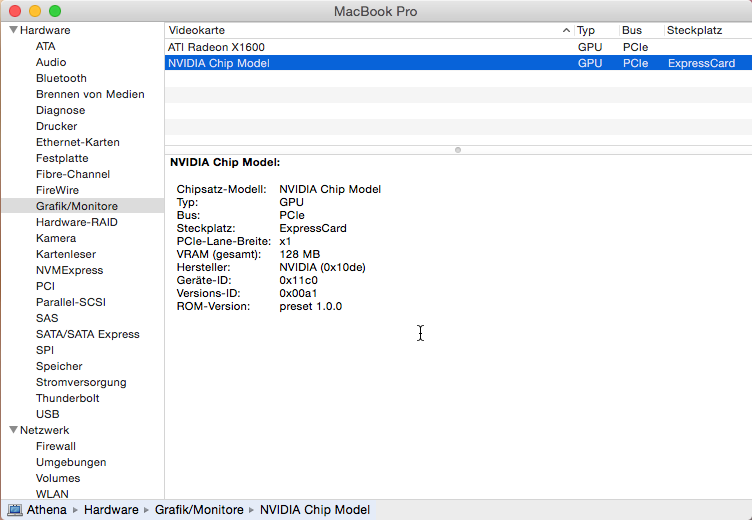752x520 pixels.
Task: Select NVMExpress in the sidebar
Action: [70, 270]
